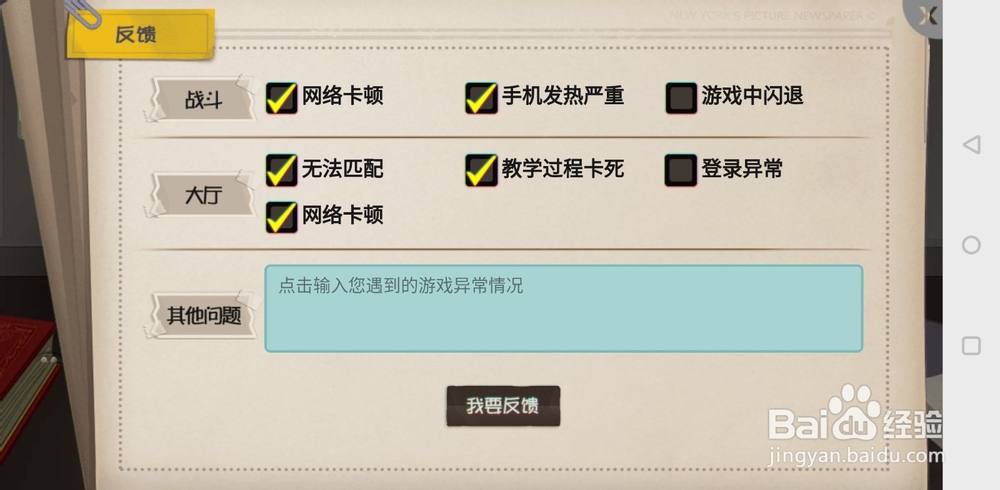Open the jingyan.baidu.com watermark link
This screenshot has width=1000, height=490.
click(857, 456)
